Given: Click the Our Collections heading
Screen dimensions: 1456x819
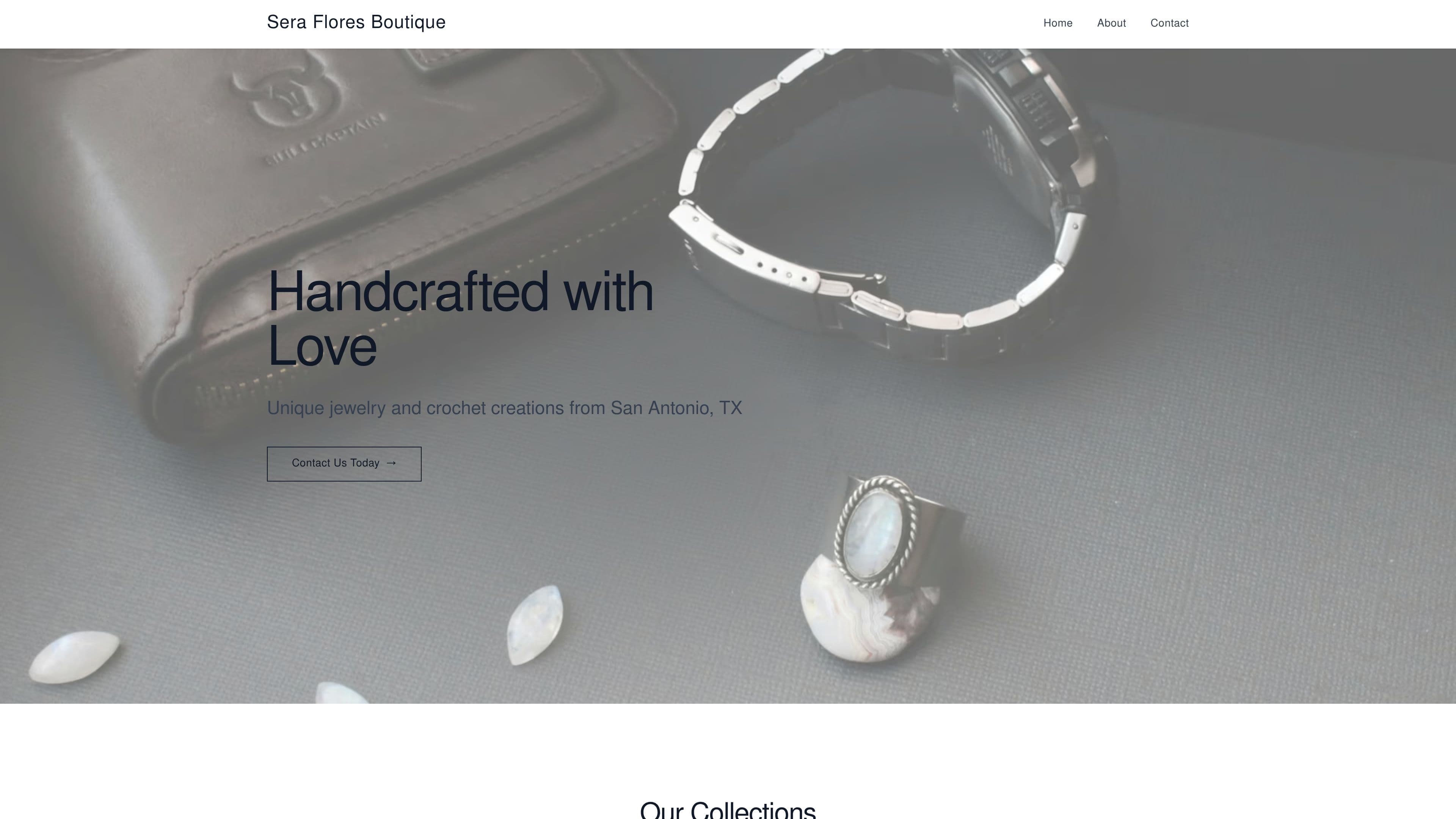Looking at the screenshot, I should click(x=728, y=810).
